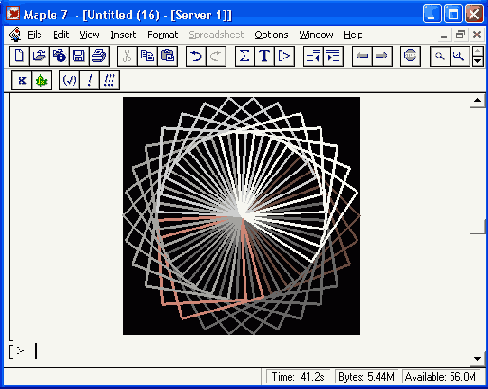488x389 pixels.
Task: Click the rotated squares plot output
Action: point(241,216)
